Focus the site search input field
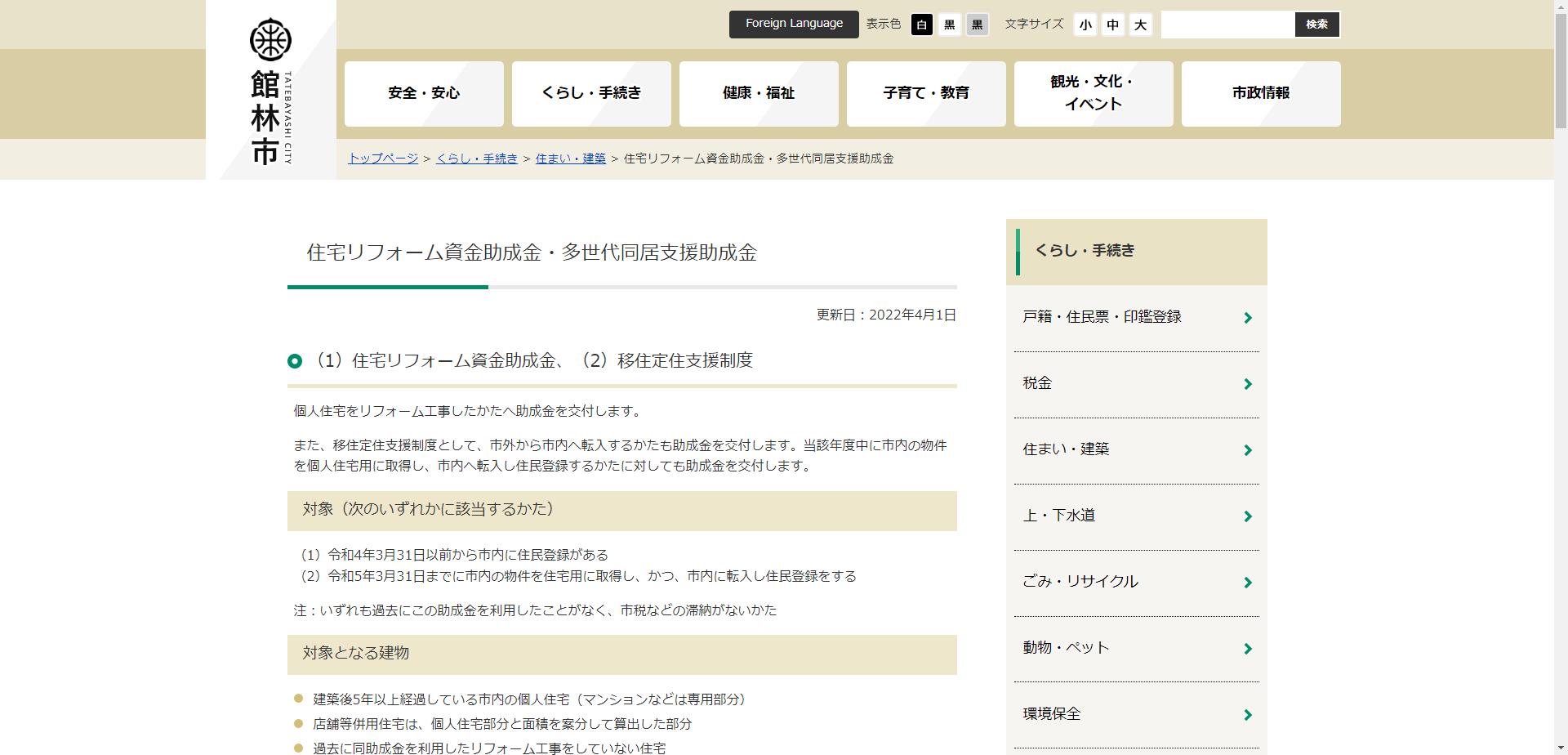 [x=1228, y=25]
